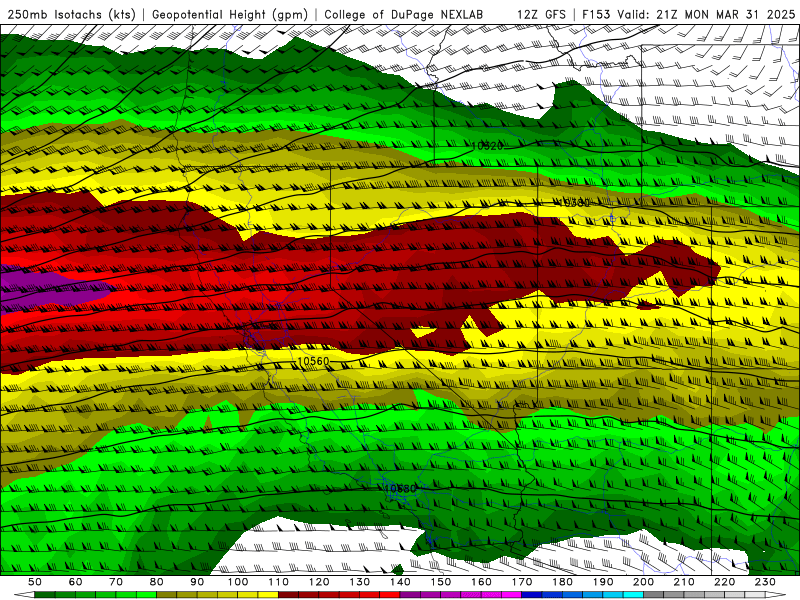Click the "College of DuPage NEXLAB" text
The width and height of the screenshot is (800, 600).
pyautogui.click(x=404, y=14)
